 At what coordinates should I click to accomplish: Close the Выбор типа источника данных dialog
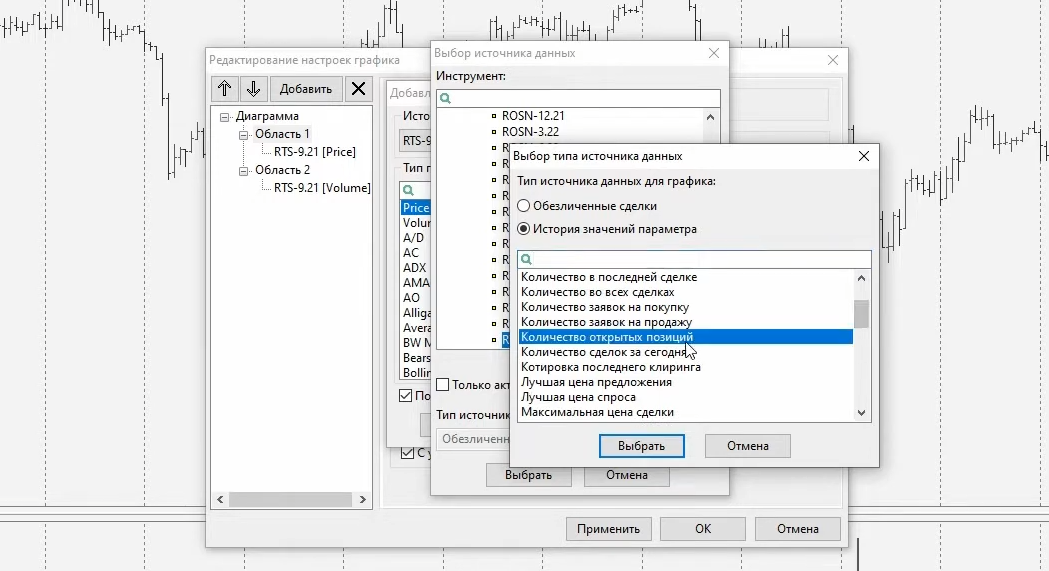864,156
